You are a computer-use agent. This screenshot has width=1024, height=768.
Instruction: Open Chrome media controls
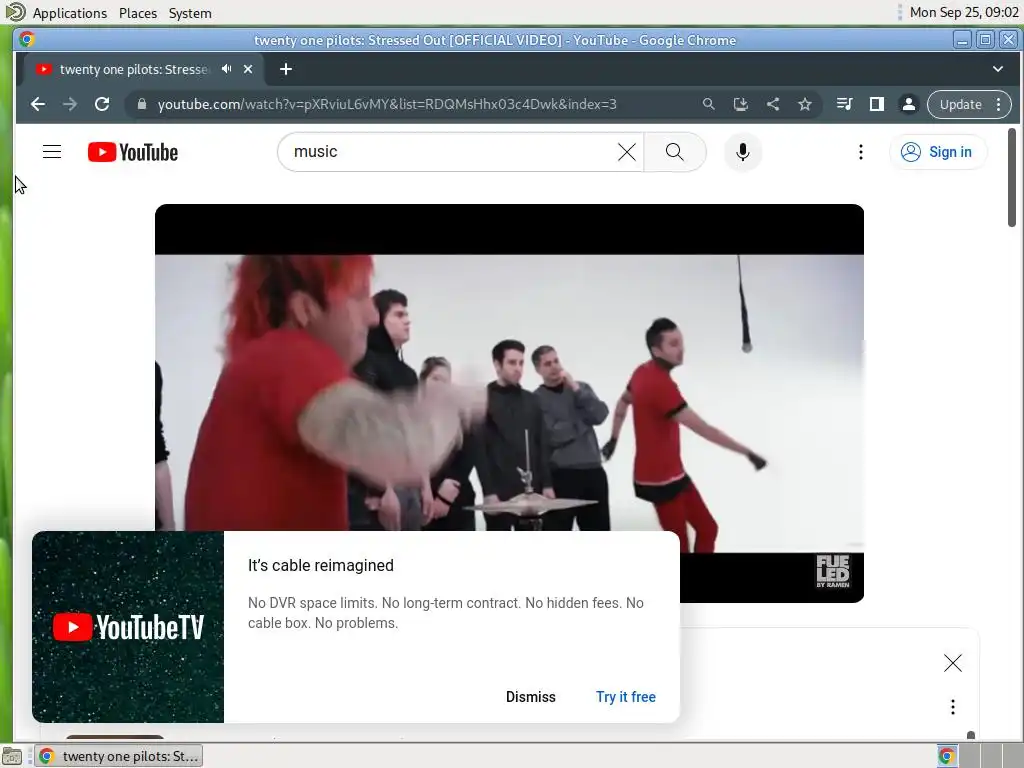coord(844,104)
